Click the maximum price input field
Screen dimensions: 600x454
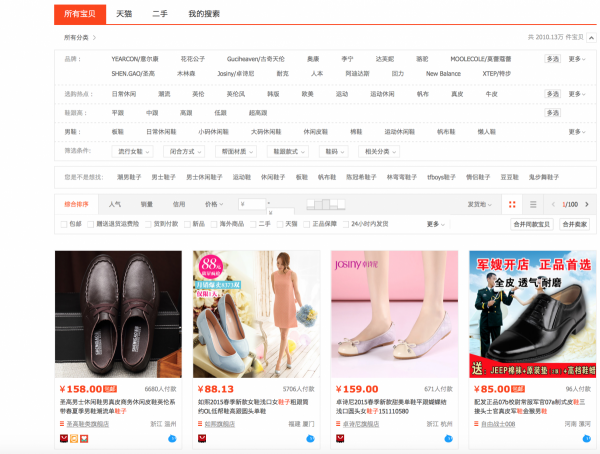coord(280,211)
